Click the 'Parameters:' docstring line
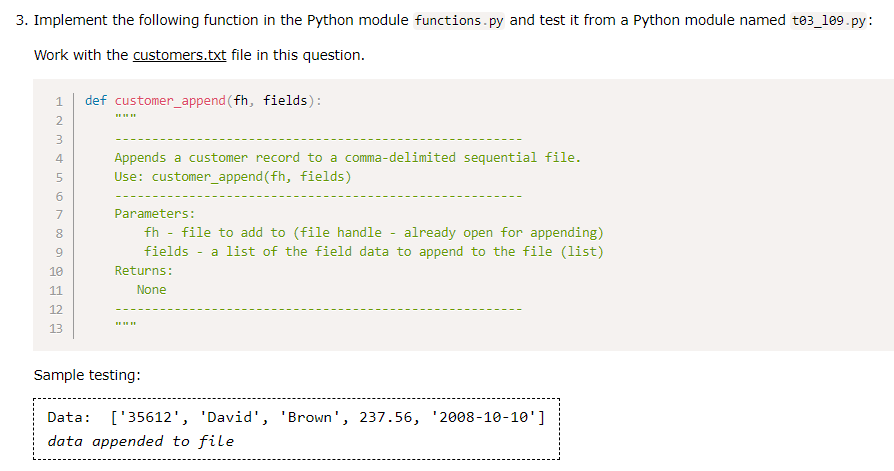894x471 pixels. tap(155, 214)
